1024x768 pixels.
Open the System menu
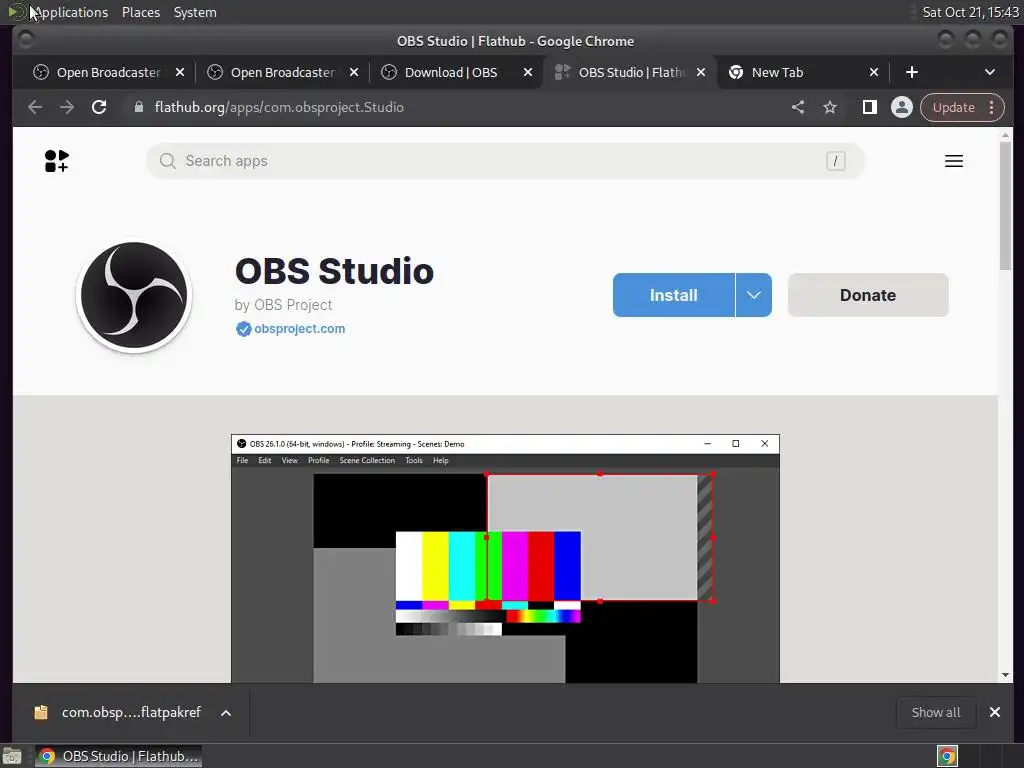pyautogui.click(x=195, y=12)
